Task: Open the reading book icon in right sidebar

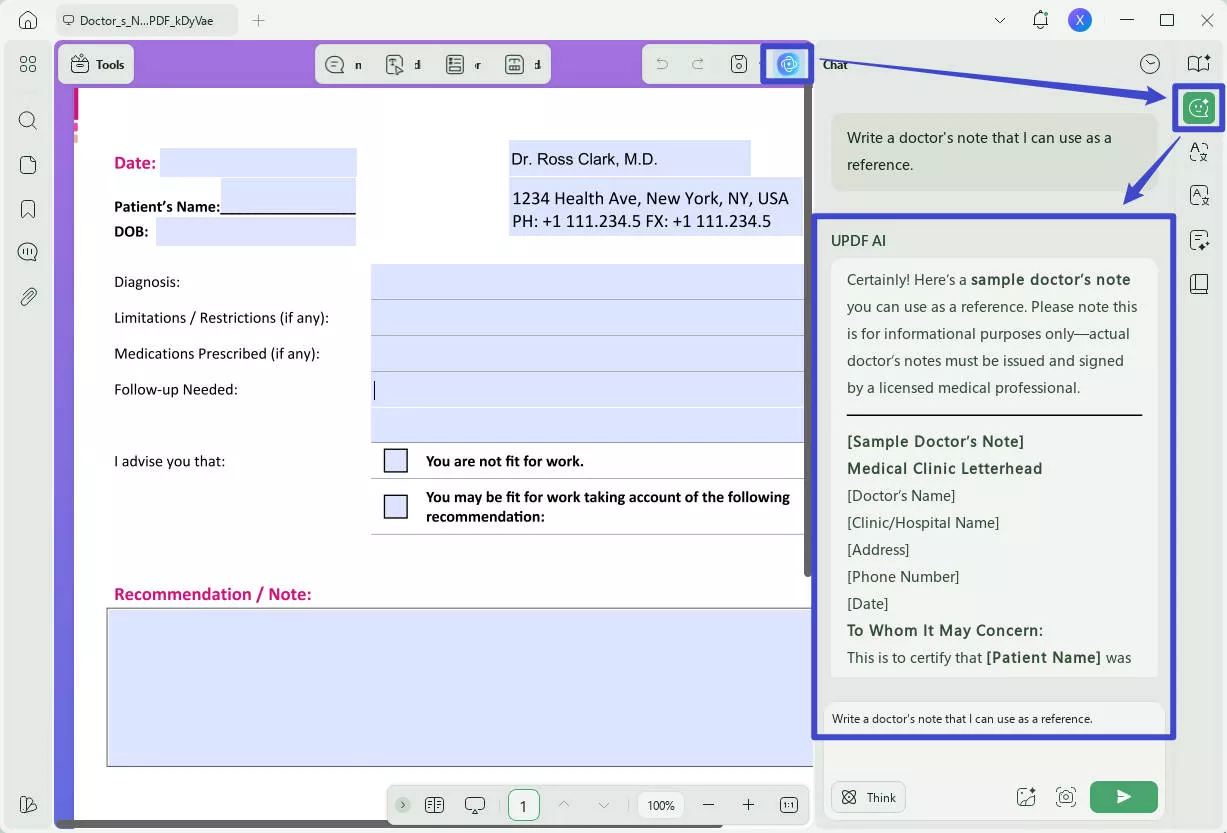Action: click(x=1199, y=284)
